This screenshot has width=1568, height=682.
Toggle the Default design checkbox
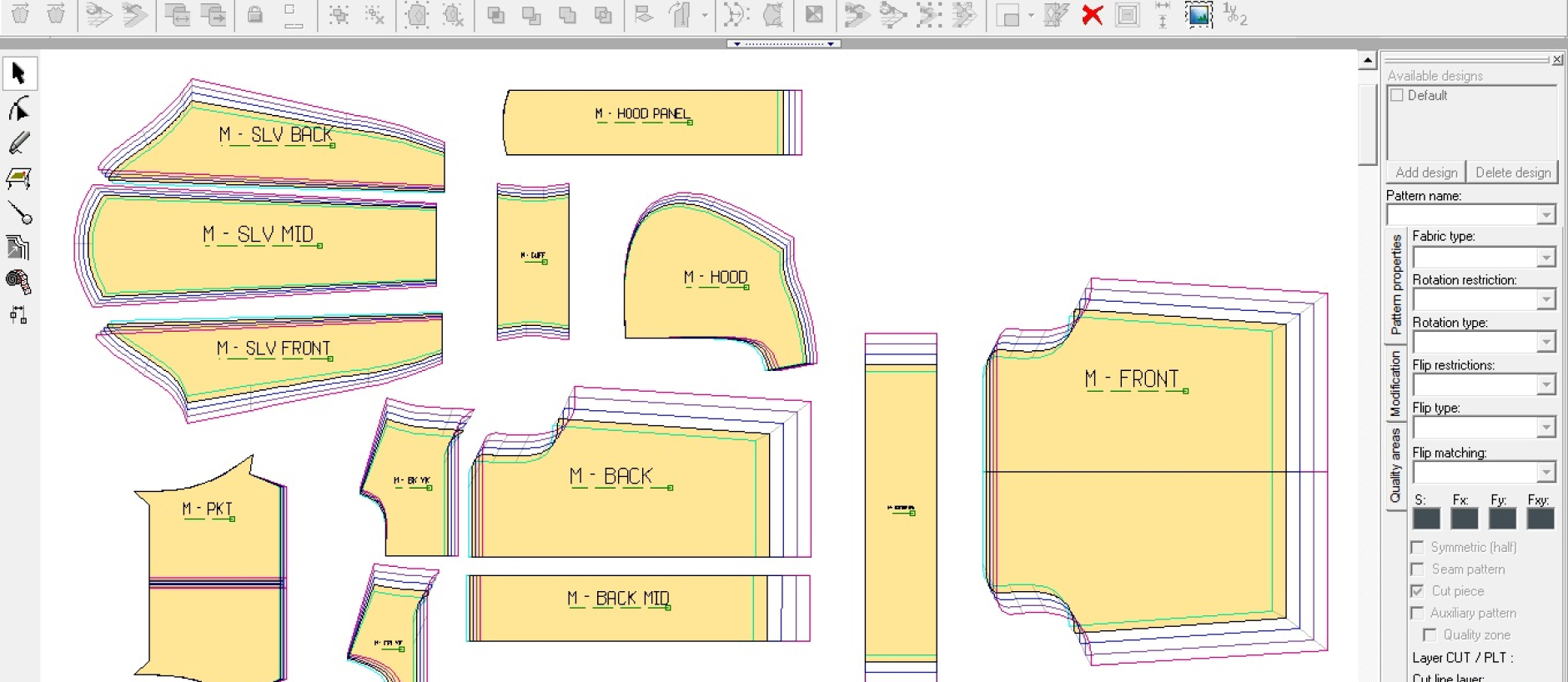1397,95
